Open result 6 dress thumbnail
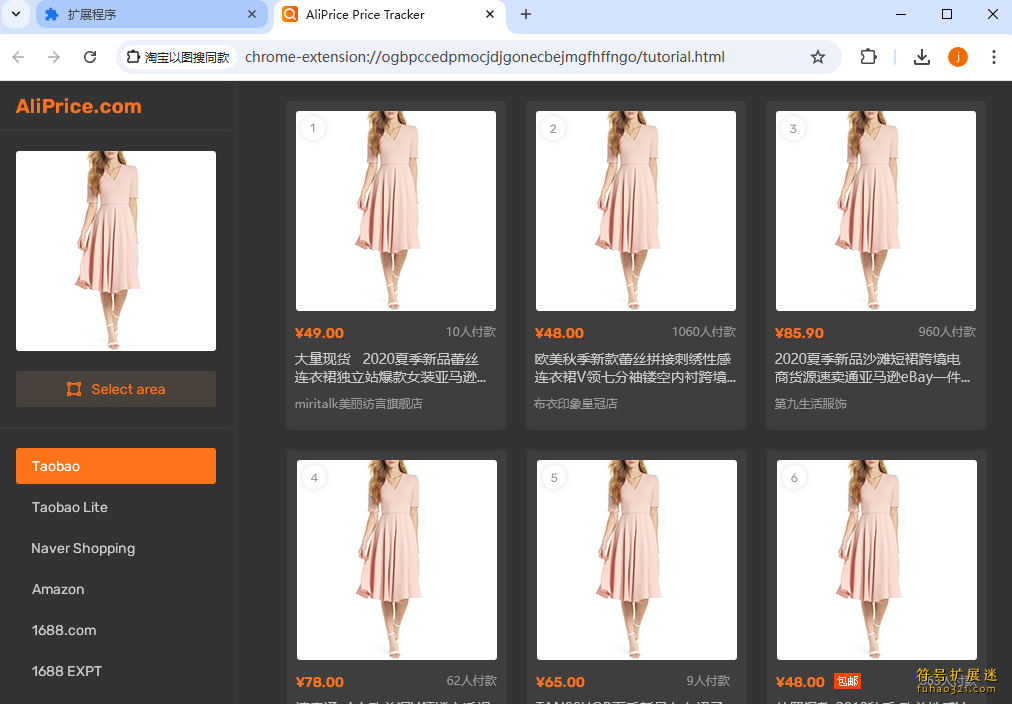The width and height of the screenshot is (1012, 704). [877, 560]
